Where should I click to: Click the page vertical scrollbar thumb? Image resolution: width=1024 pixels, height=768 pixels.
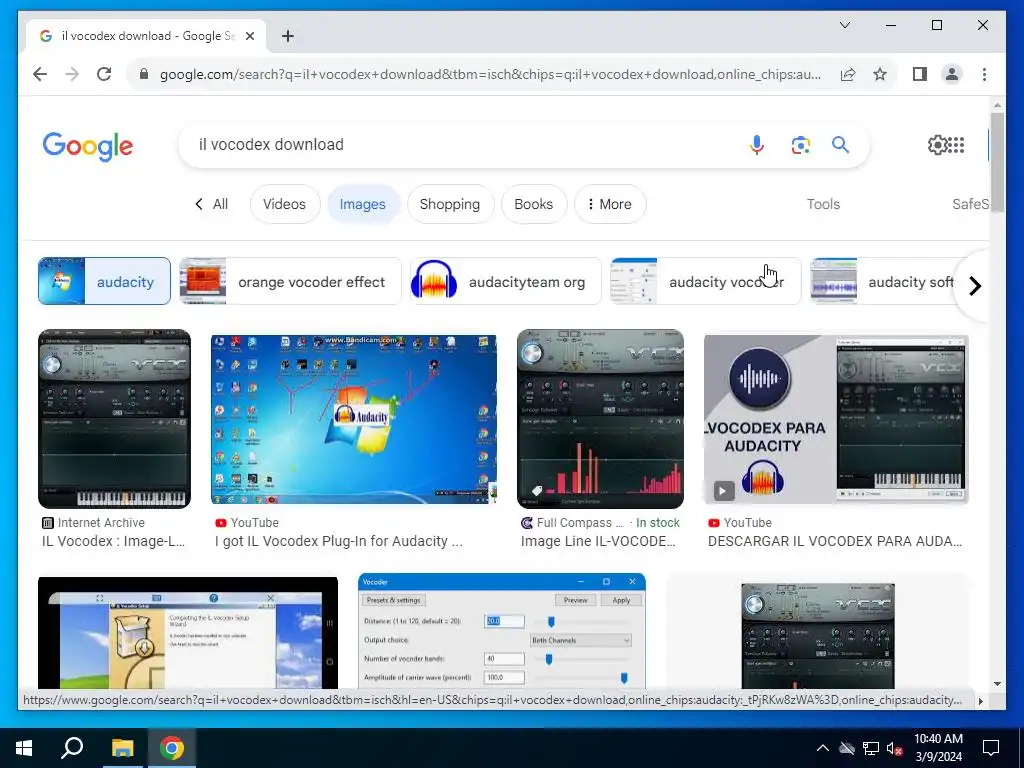997,161
